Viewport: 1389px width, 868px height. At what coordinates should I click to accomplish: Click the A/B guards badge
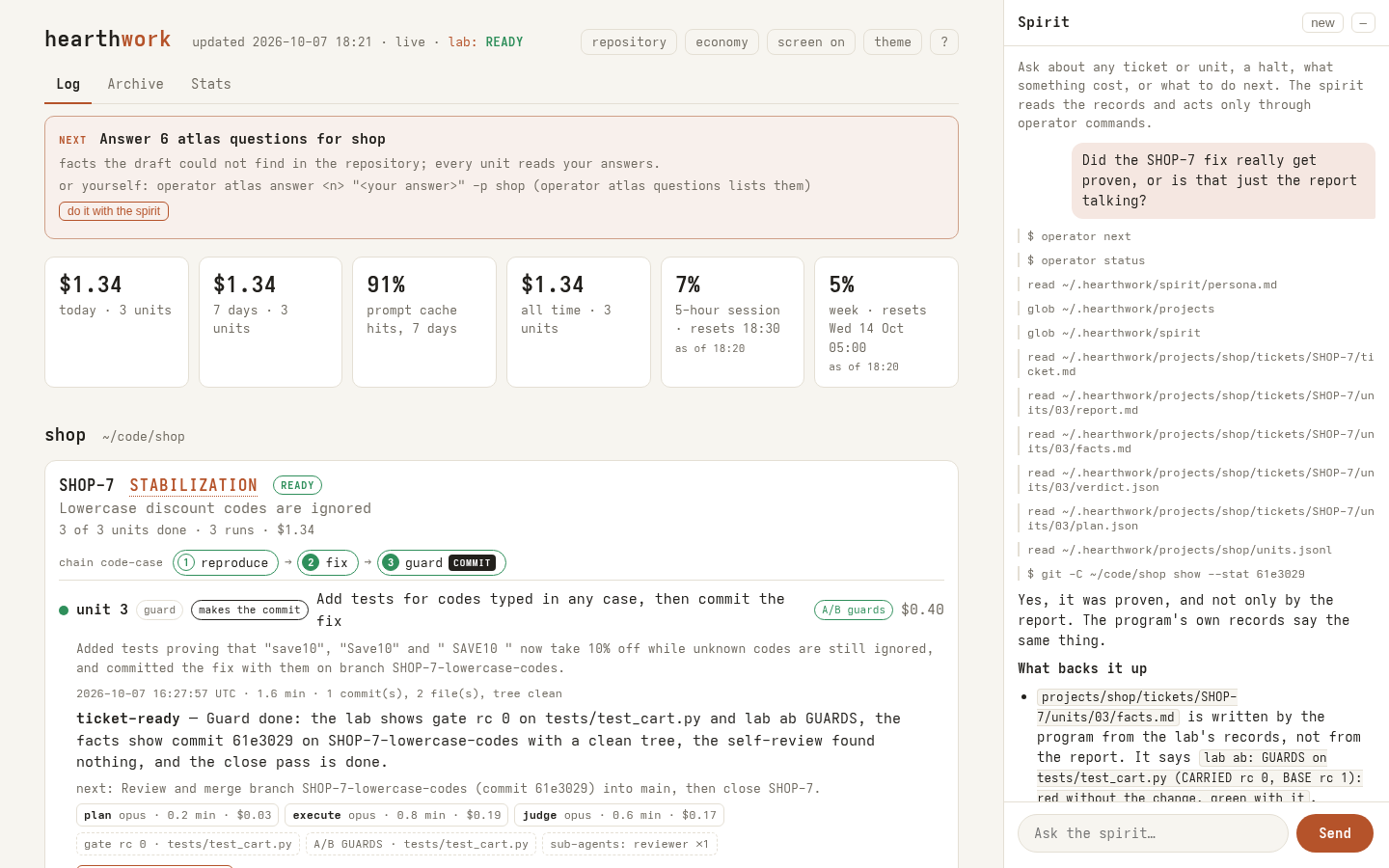(x=854, y=610)
